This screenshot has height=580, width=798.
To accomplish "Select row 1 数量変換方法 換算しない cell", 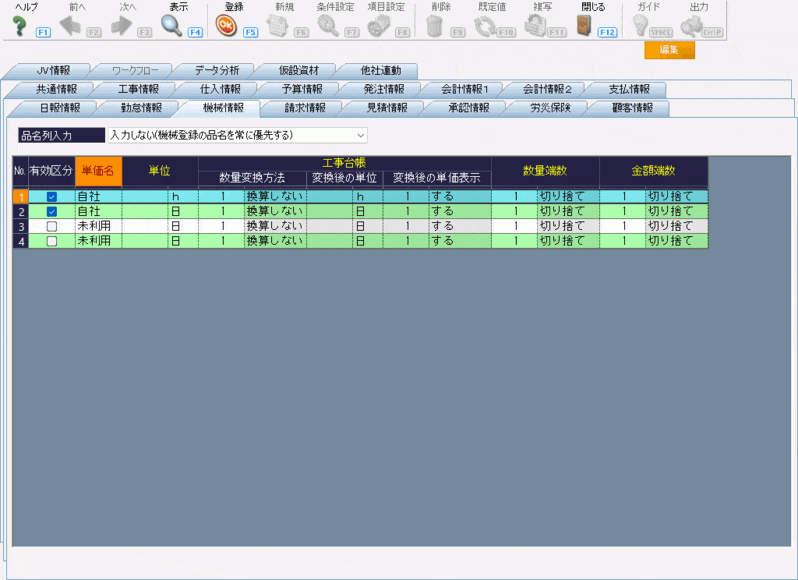I will 273,197.
